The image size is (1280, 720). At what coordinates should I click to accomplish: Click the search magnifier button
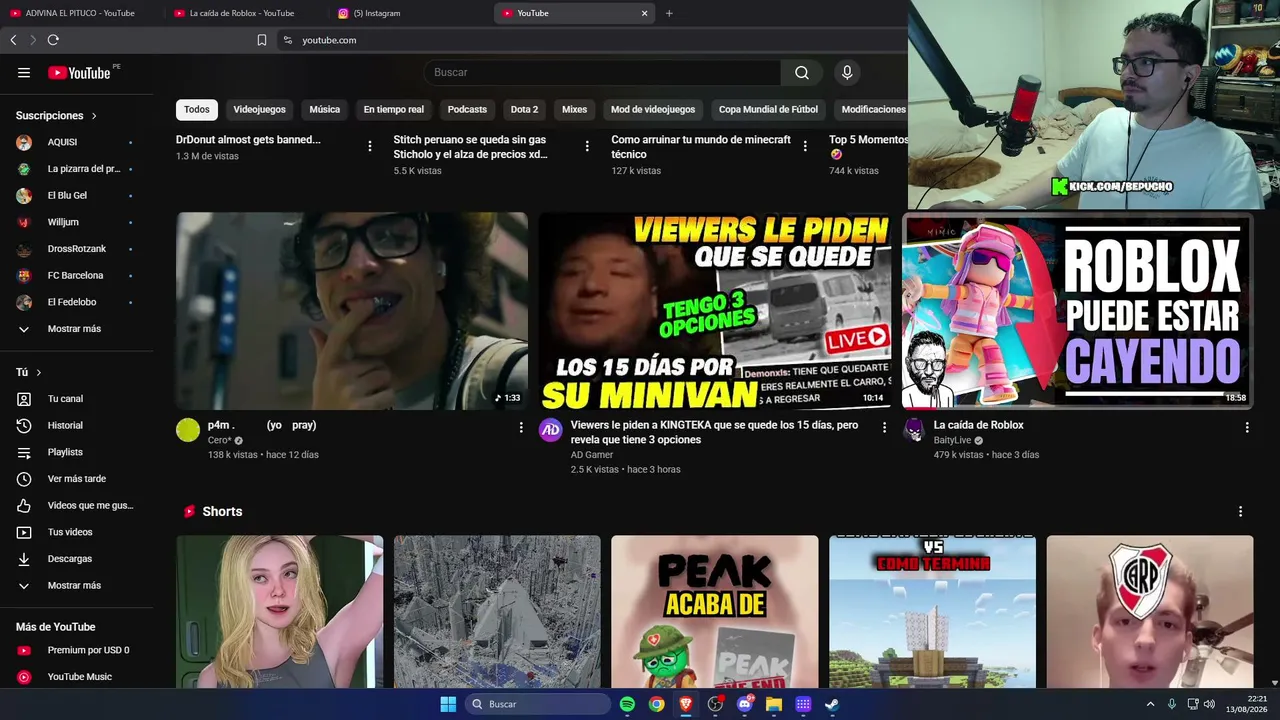pyautogui.click(x=802, y=72)
